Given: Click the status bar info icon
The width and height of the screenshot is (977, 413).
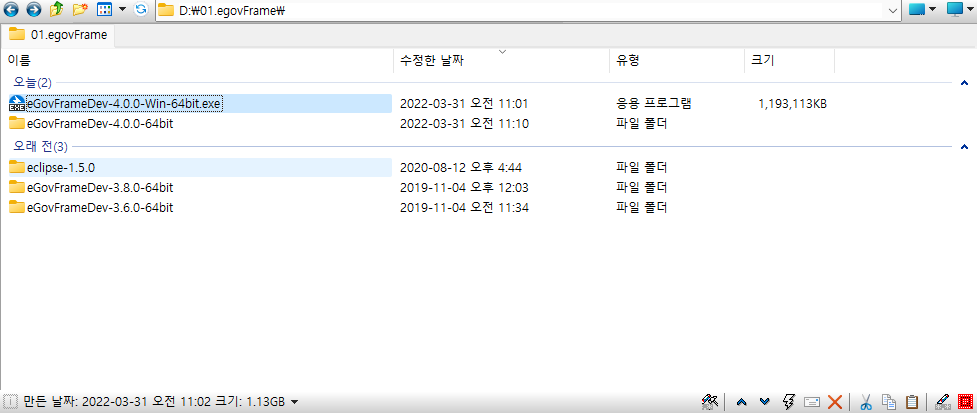Looking at the screenshot, I should (x=11, y=401).
